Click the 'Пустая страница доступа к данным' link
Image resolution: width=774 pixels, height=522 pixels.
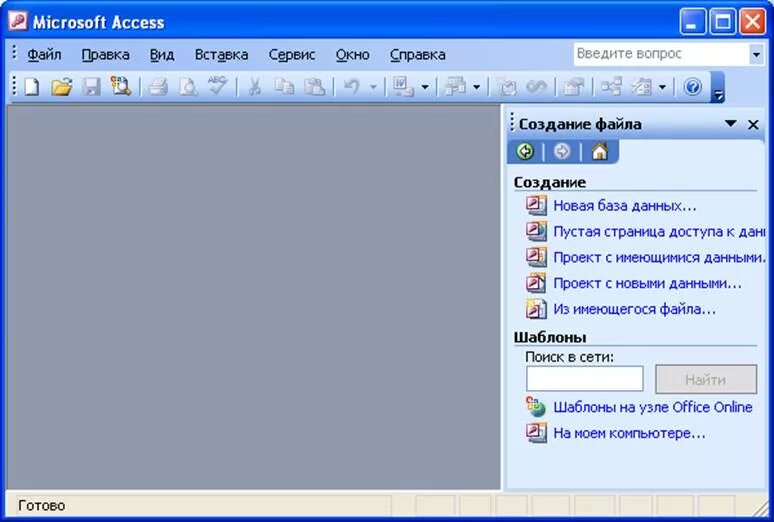click(659, 231)
